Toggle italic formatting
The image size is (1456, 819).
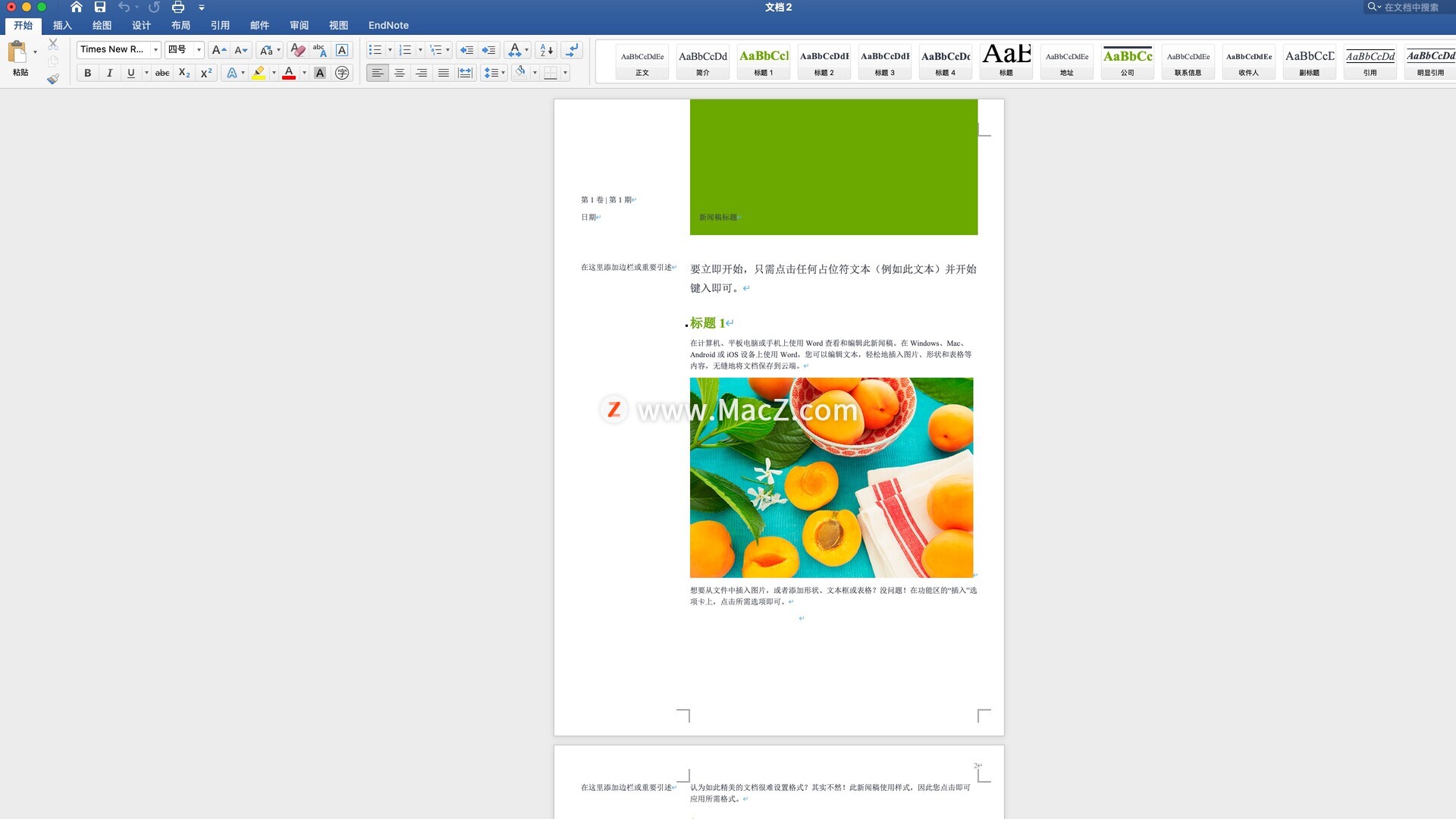[x=109, y=73]
